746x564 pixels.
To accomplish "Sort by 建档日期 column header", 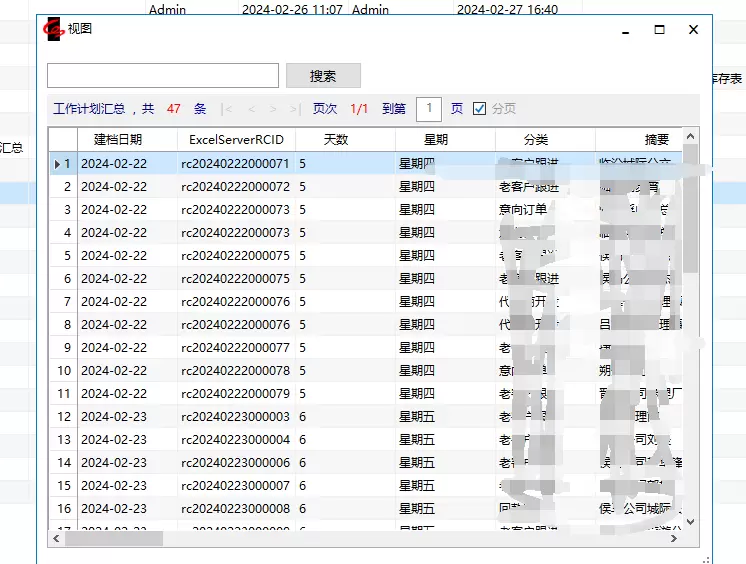I will pyautogui.click(x=118, y=140).
